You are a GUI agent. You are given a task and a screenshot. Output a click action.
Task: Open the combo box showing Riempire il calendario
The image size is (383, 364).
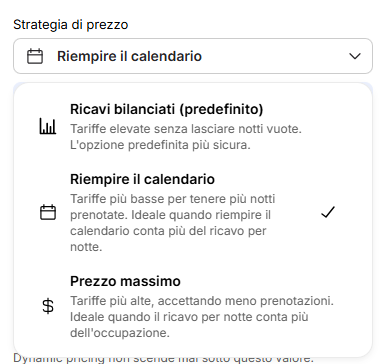click(193, 56)
